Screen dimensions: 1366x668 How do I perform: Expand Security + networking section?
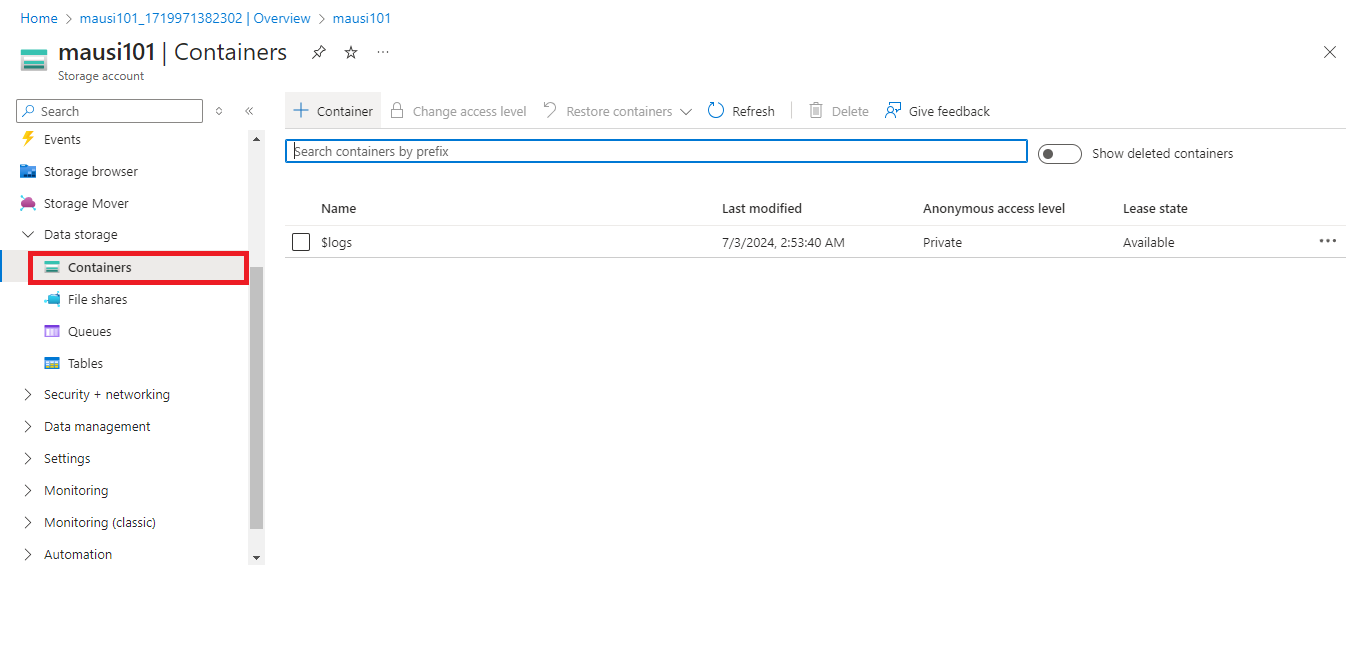click(28, 394)
